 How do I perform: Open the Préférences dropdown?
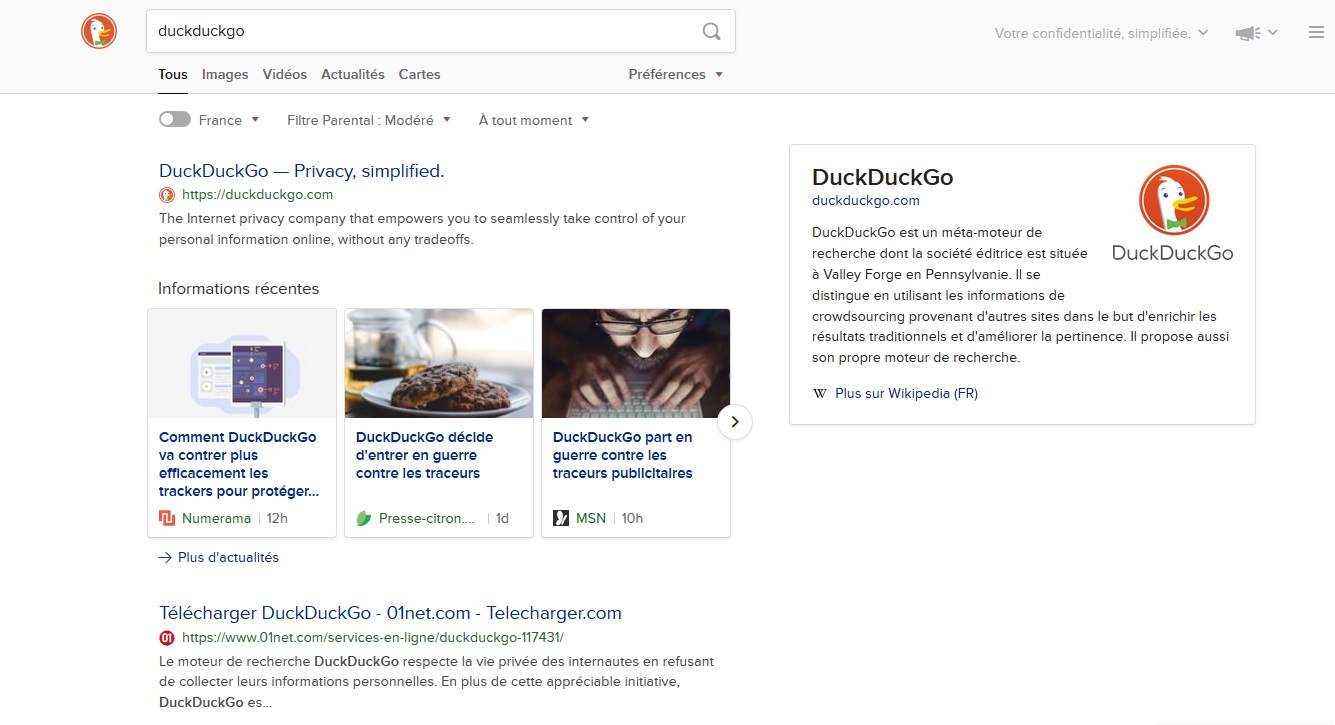click(675, 74)
